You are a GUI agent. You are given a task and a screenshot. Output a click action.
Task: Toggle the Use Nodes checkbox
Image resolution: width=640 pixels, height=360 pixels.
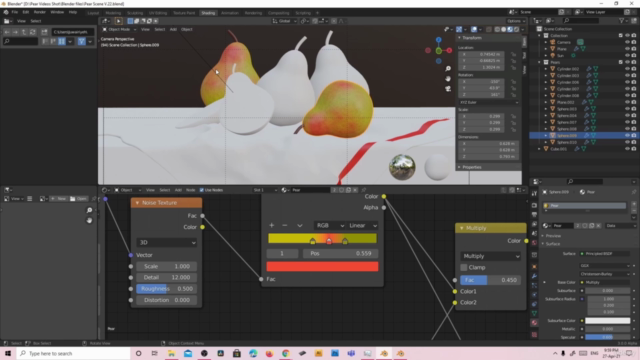(202, 190)
